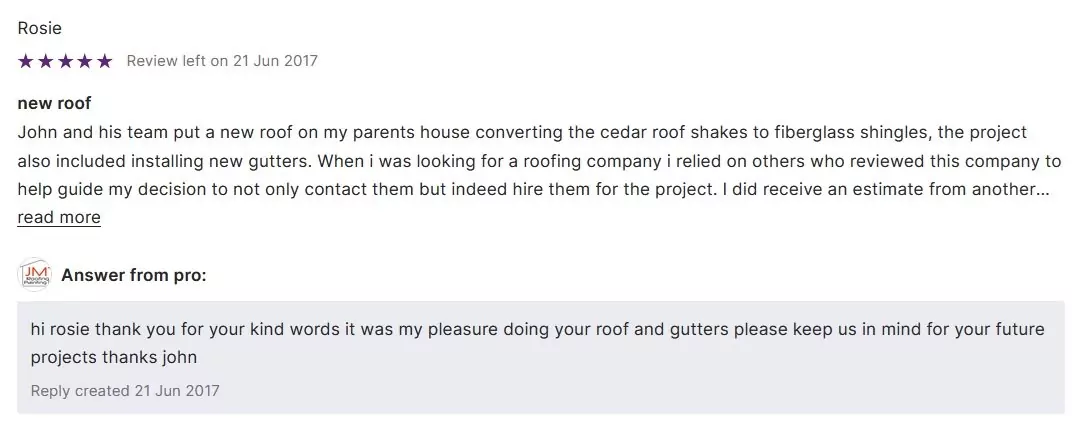Click the truncation ellipsis ending the review
This screenshot has width=1084, height=430.
1043,189
